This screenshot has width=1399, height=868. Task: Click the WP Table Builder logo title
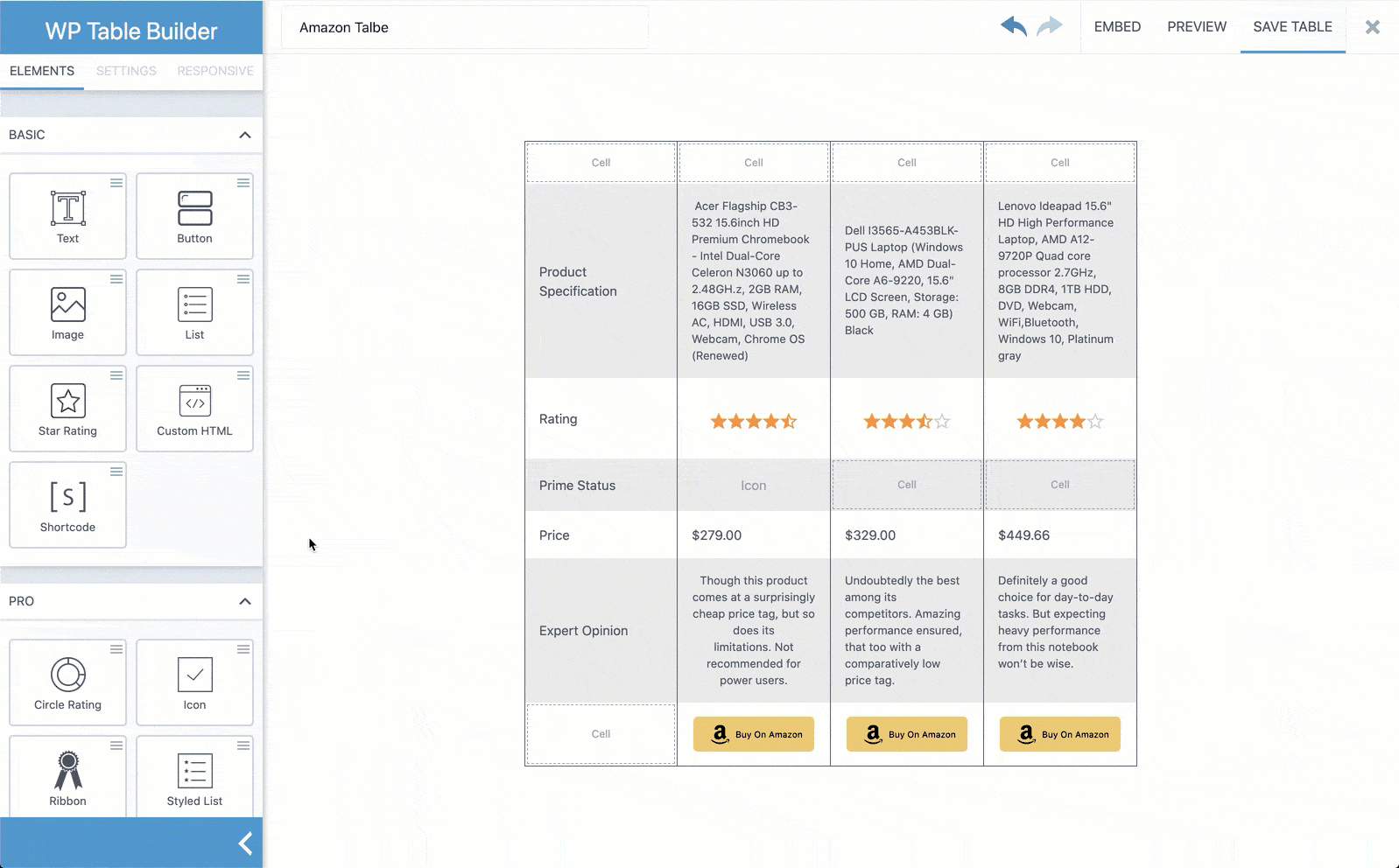point(131,31)
